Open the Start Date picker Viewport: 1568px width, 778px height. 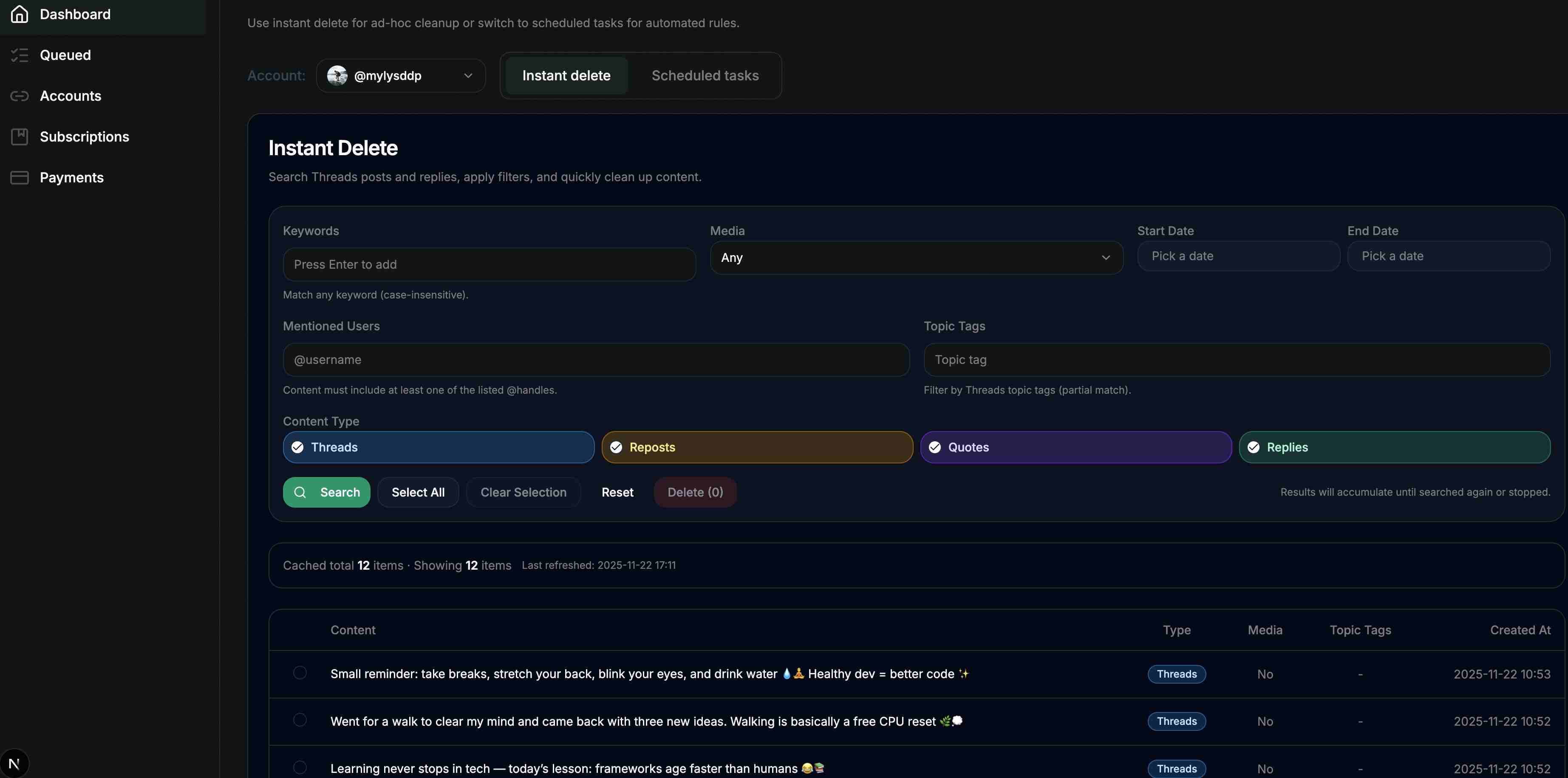[x=1238, y=256]
